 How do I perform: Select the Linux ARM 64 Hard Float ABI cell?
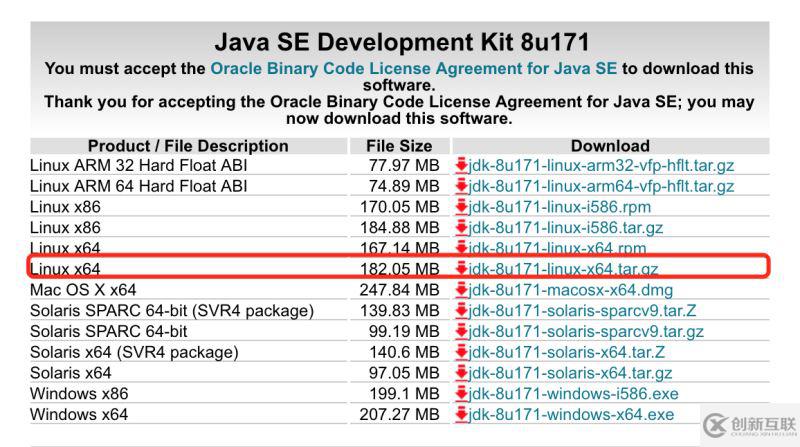tap(138, 186)
